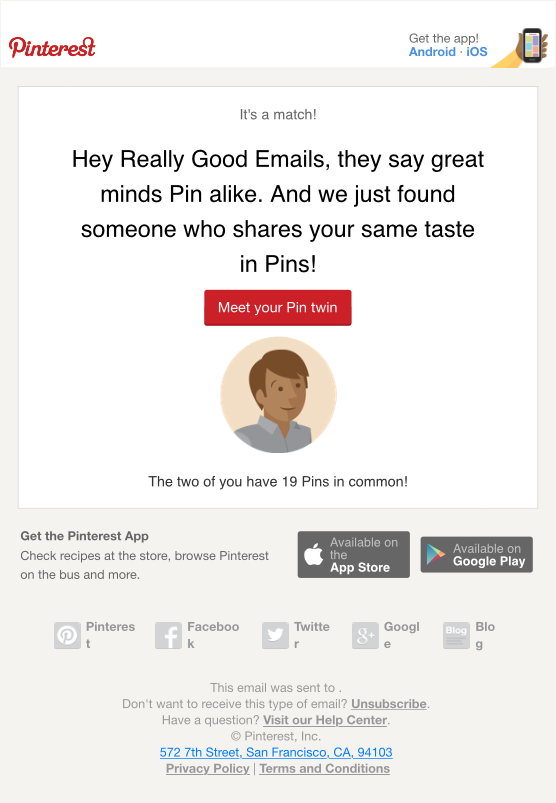Image resolution: width=556 pixels, height=803 pixels.
Task: Click the hand holding phone graphic
Action: (x=521, y=48)
